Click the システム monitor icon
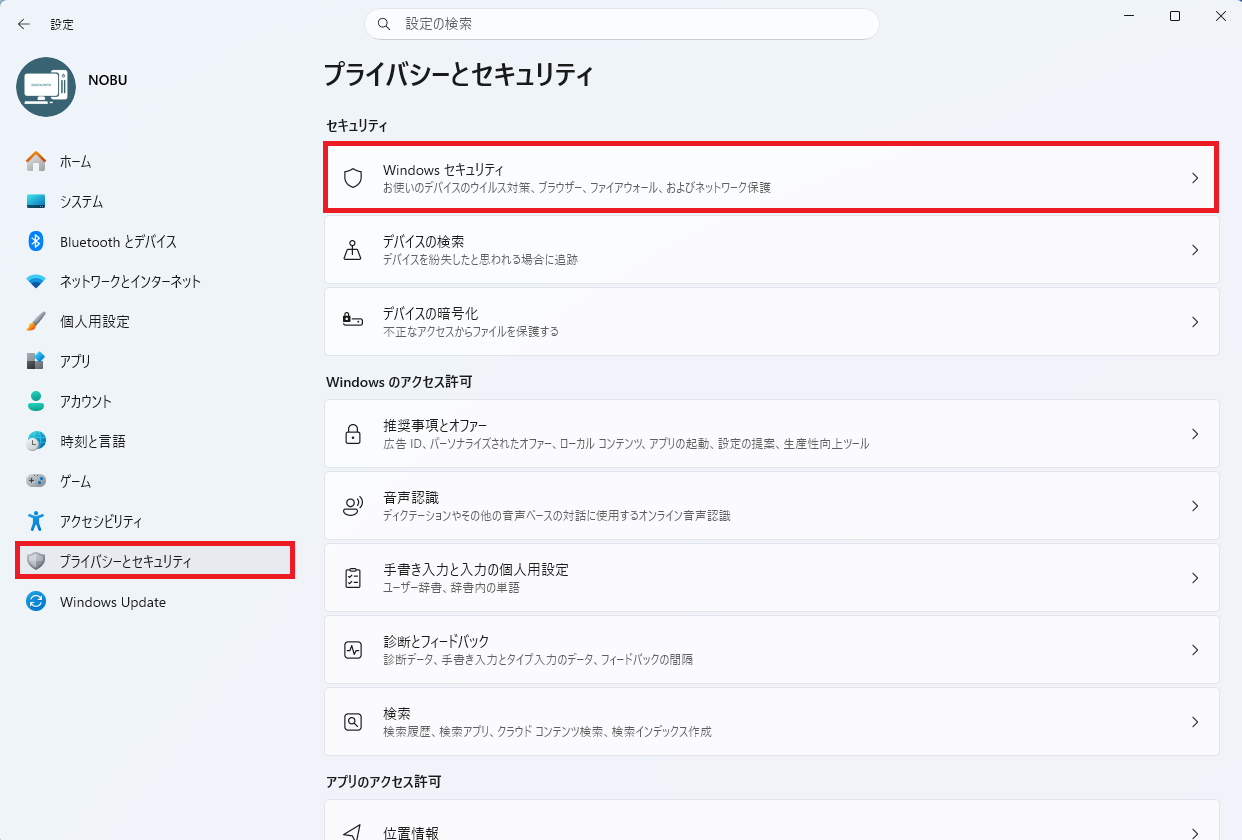This screenshot has width=1242, height=840. [36, 201]
